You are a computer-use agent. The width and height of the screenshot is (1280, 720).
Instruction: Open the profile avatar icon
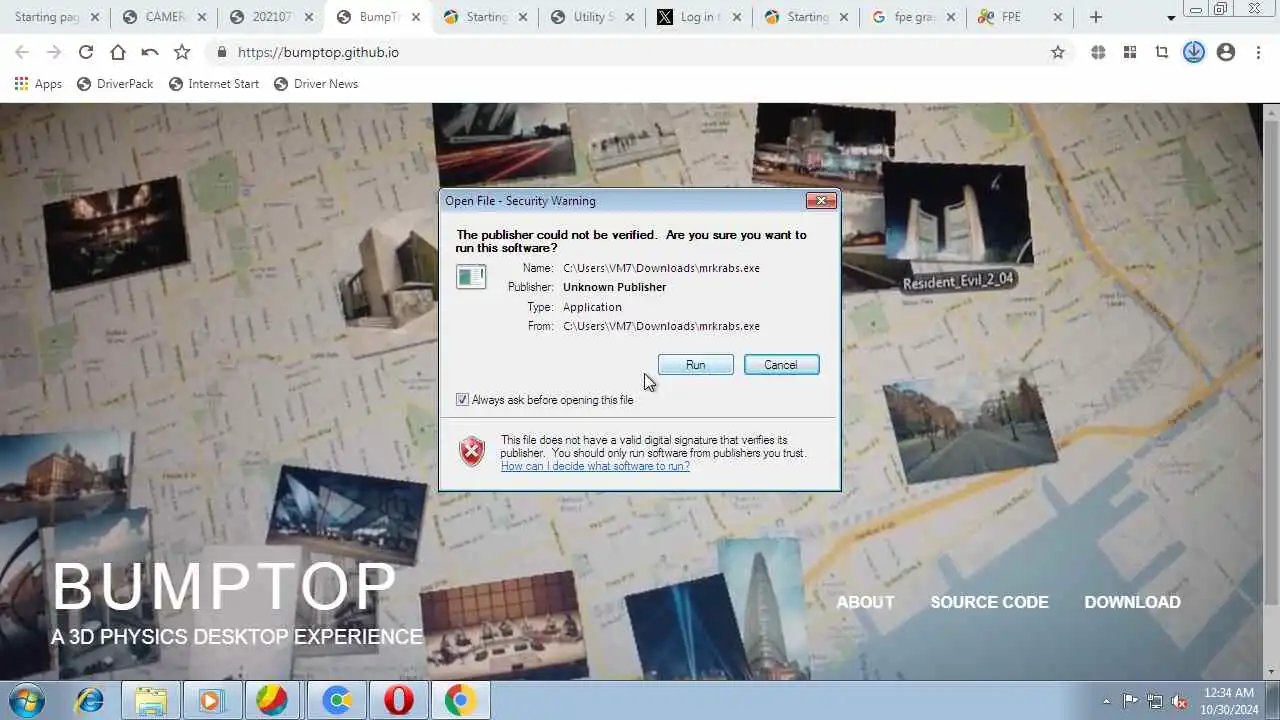tap(1226, 52)
